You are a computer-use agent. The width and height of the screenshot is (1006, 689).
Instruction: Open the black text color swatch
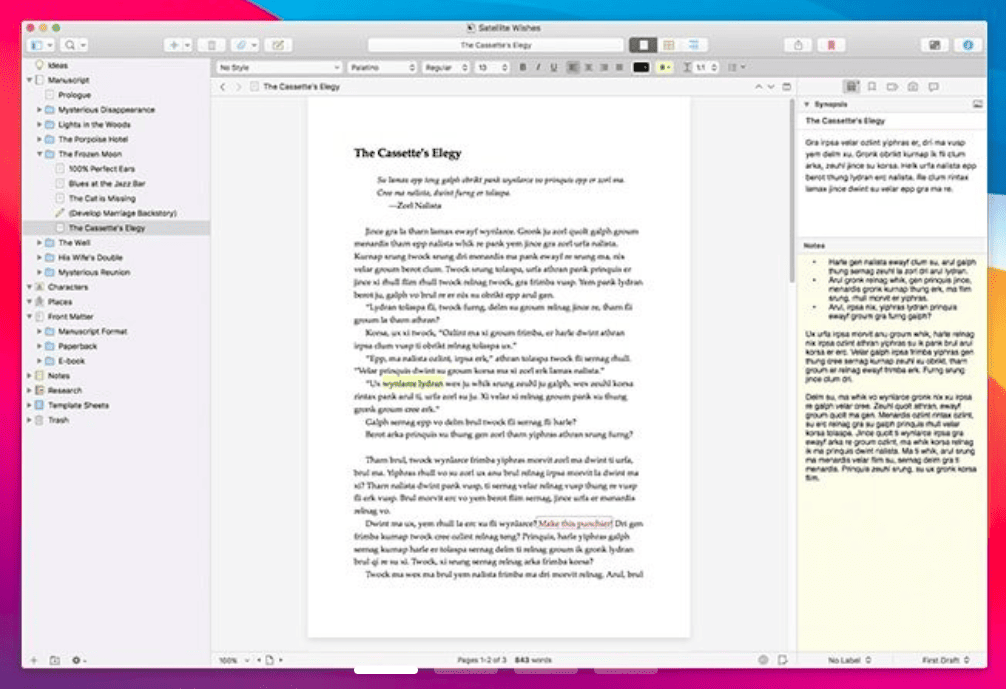point(641,67)
